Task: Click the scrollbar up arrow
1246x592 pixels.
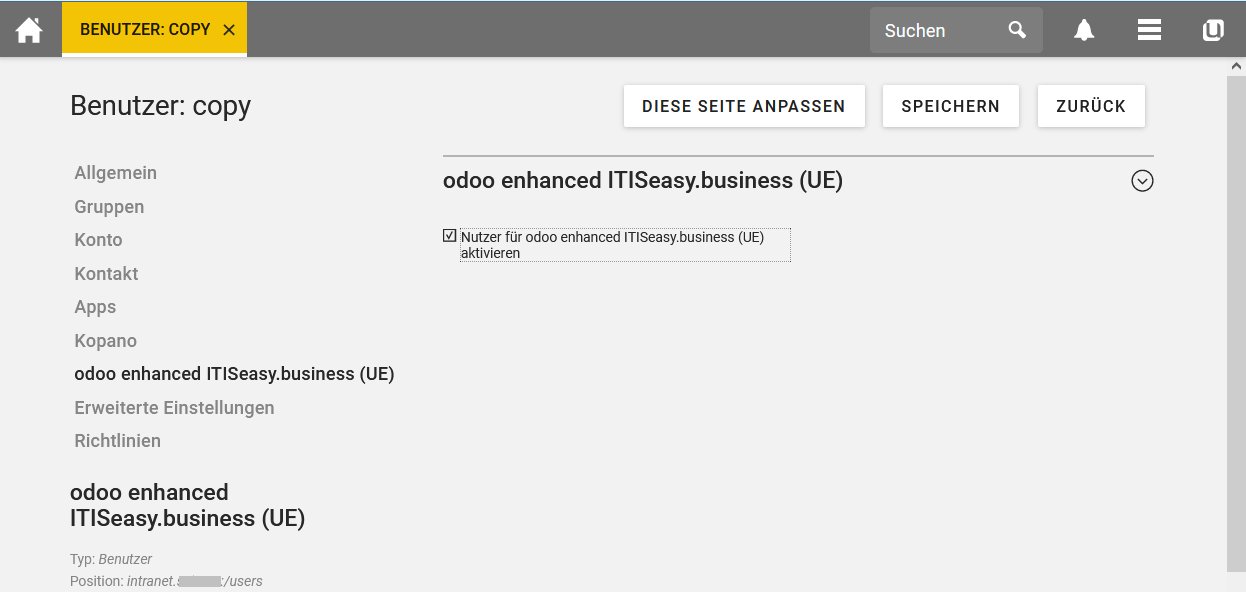Action: click(1236, 66)
